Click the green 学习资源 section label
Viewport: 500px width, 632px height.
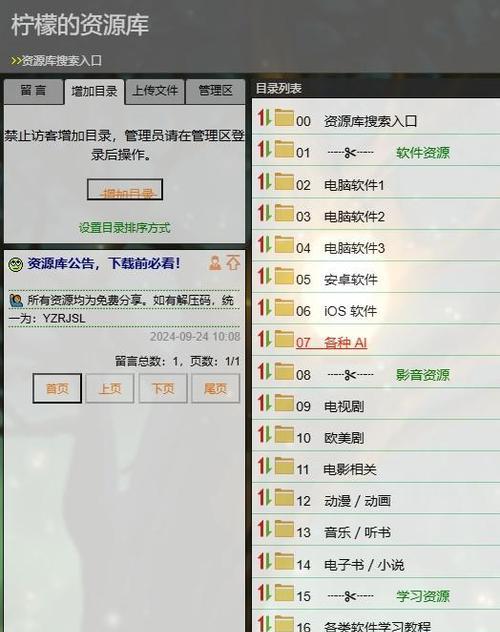coord(423,596)
